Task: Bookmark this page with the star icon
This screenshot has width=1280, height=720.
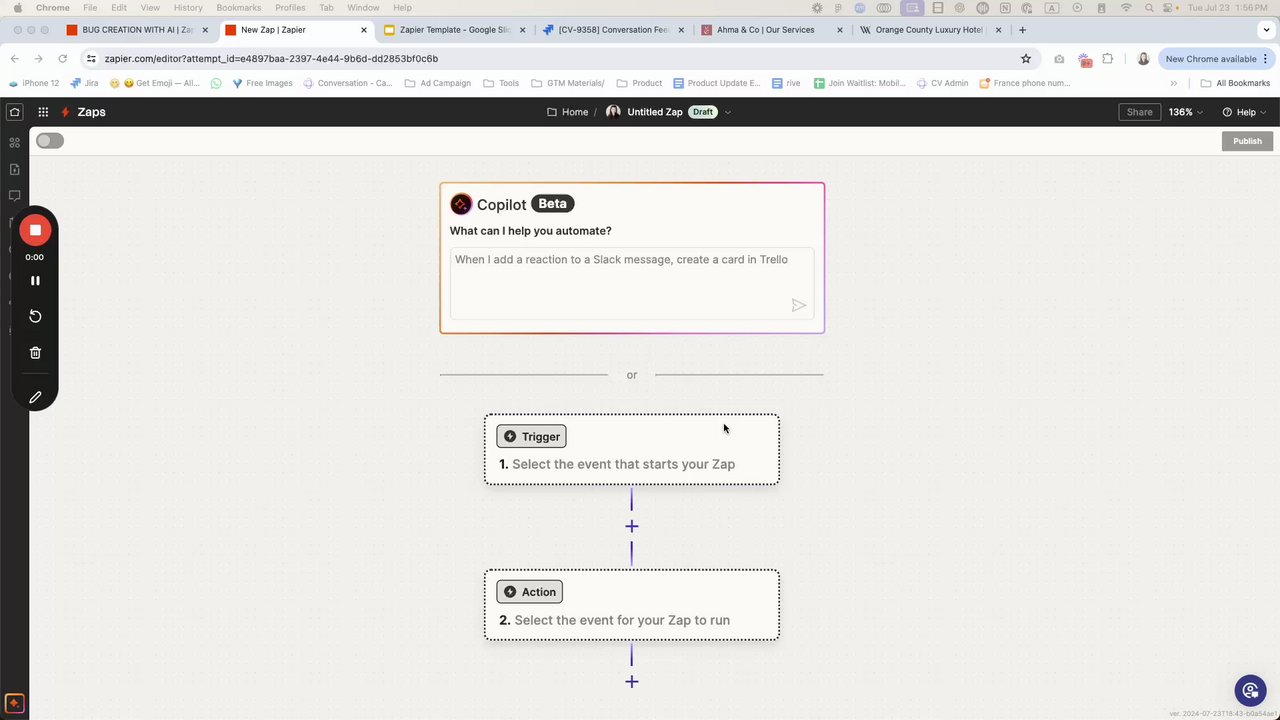Action: [1025, 59]
